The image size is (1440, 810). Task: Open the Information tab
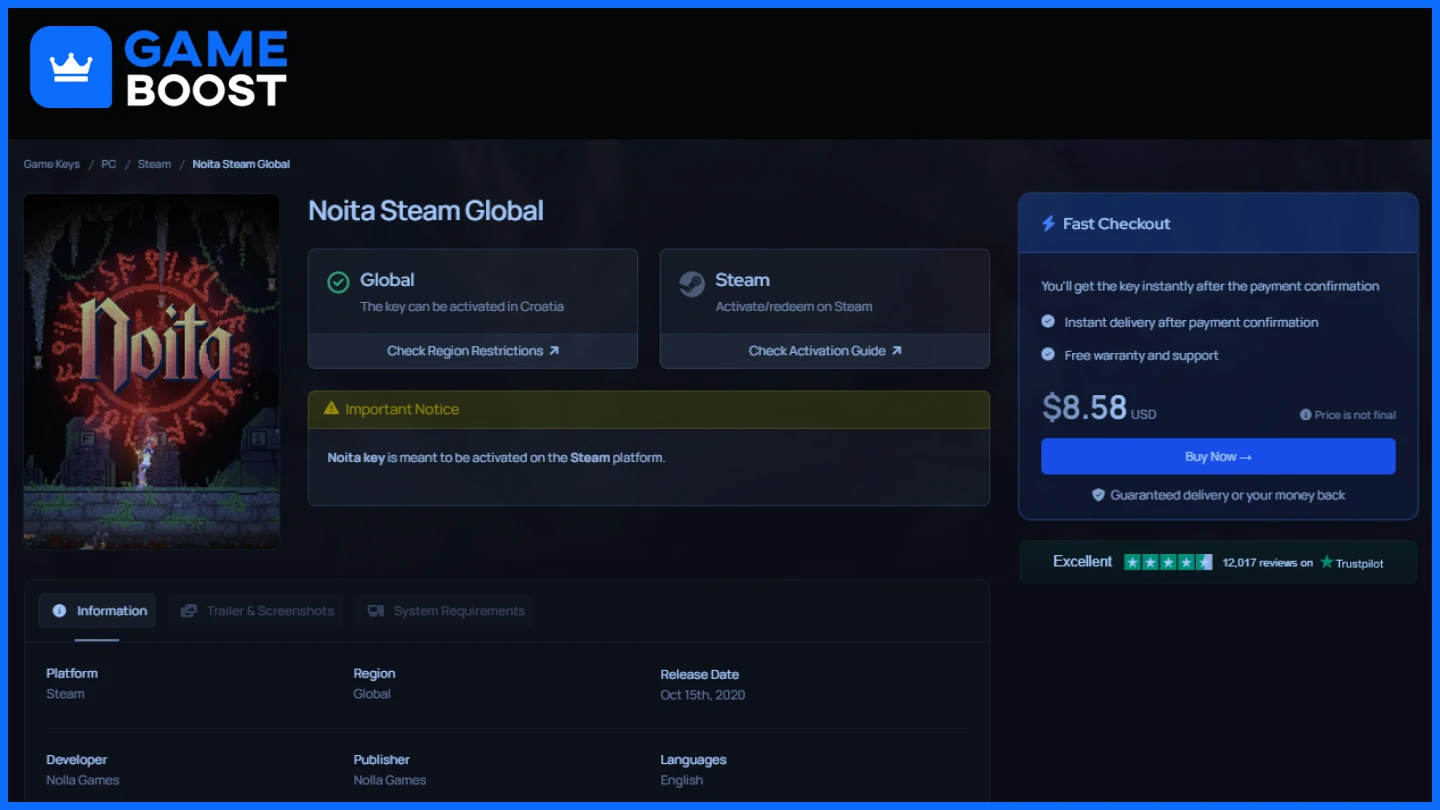pos(97,611)
